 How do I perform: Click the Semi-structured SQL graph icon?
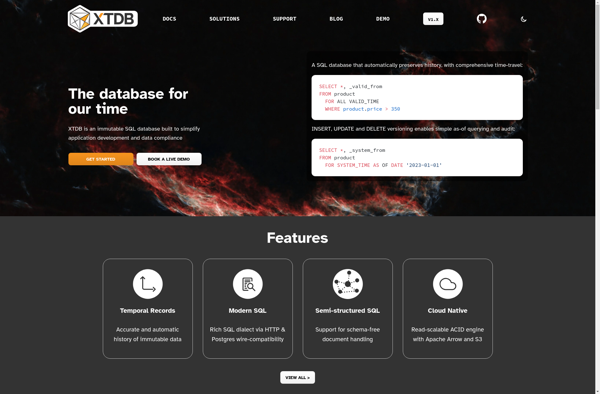coord(347,284)
